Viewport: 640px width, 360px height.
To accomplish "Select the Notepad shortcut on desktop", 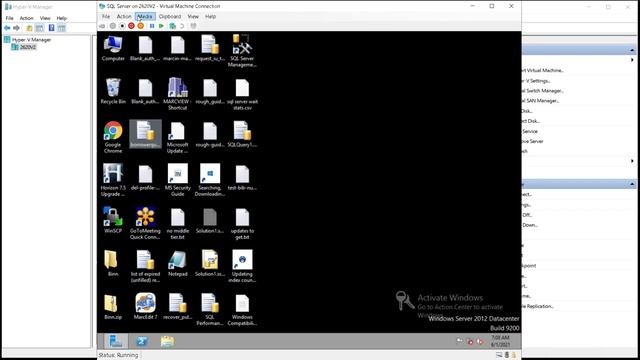I will click(178, 263).
